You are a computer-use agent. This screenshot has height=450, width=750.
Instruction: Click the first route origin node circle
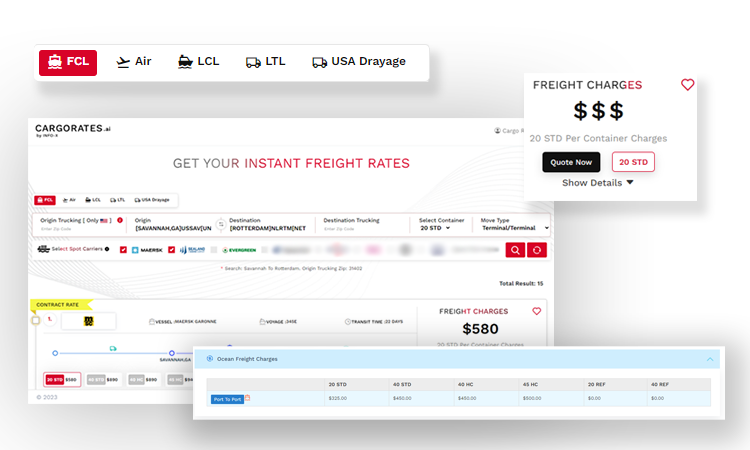click(x=55, y=353)
